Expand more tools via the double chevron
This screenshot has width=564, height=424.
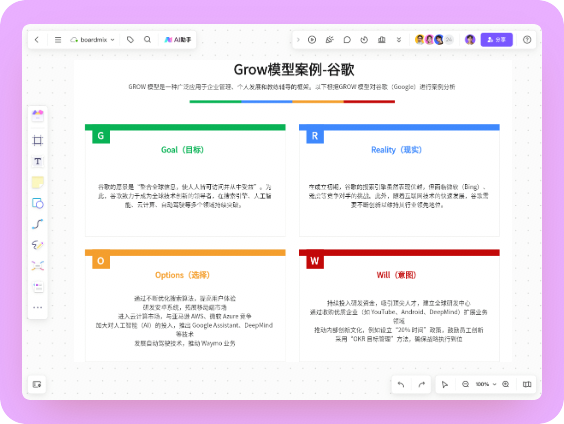pyautogui.click(x=399, y=40)
